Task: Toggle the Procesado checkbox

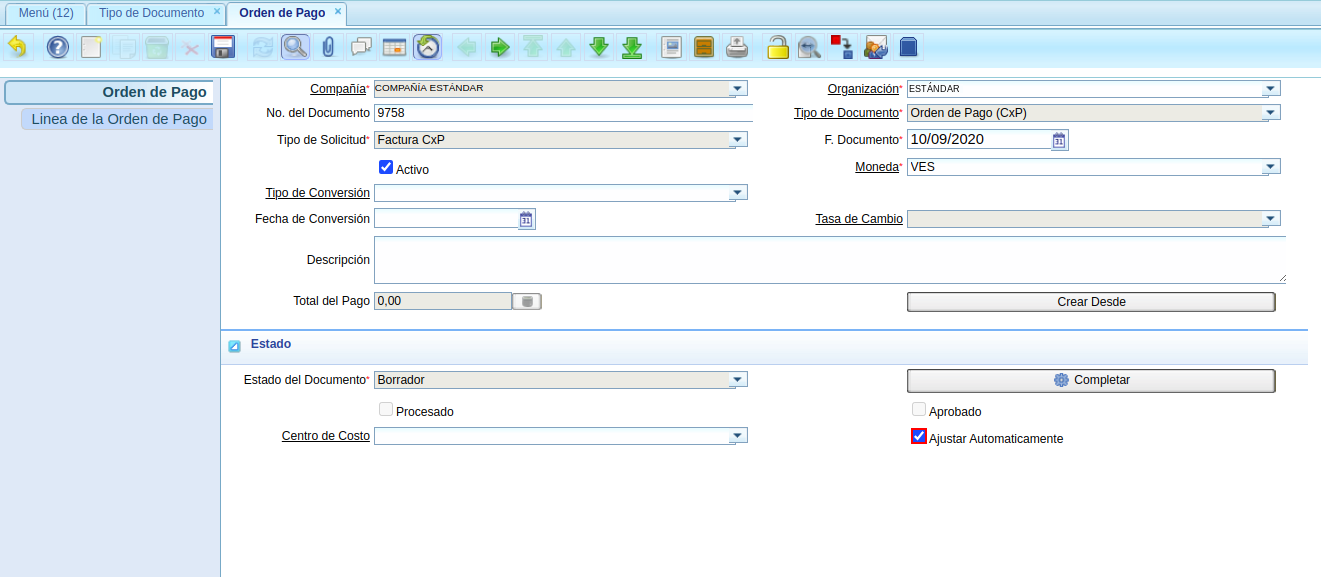Action: coord(386,410)
